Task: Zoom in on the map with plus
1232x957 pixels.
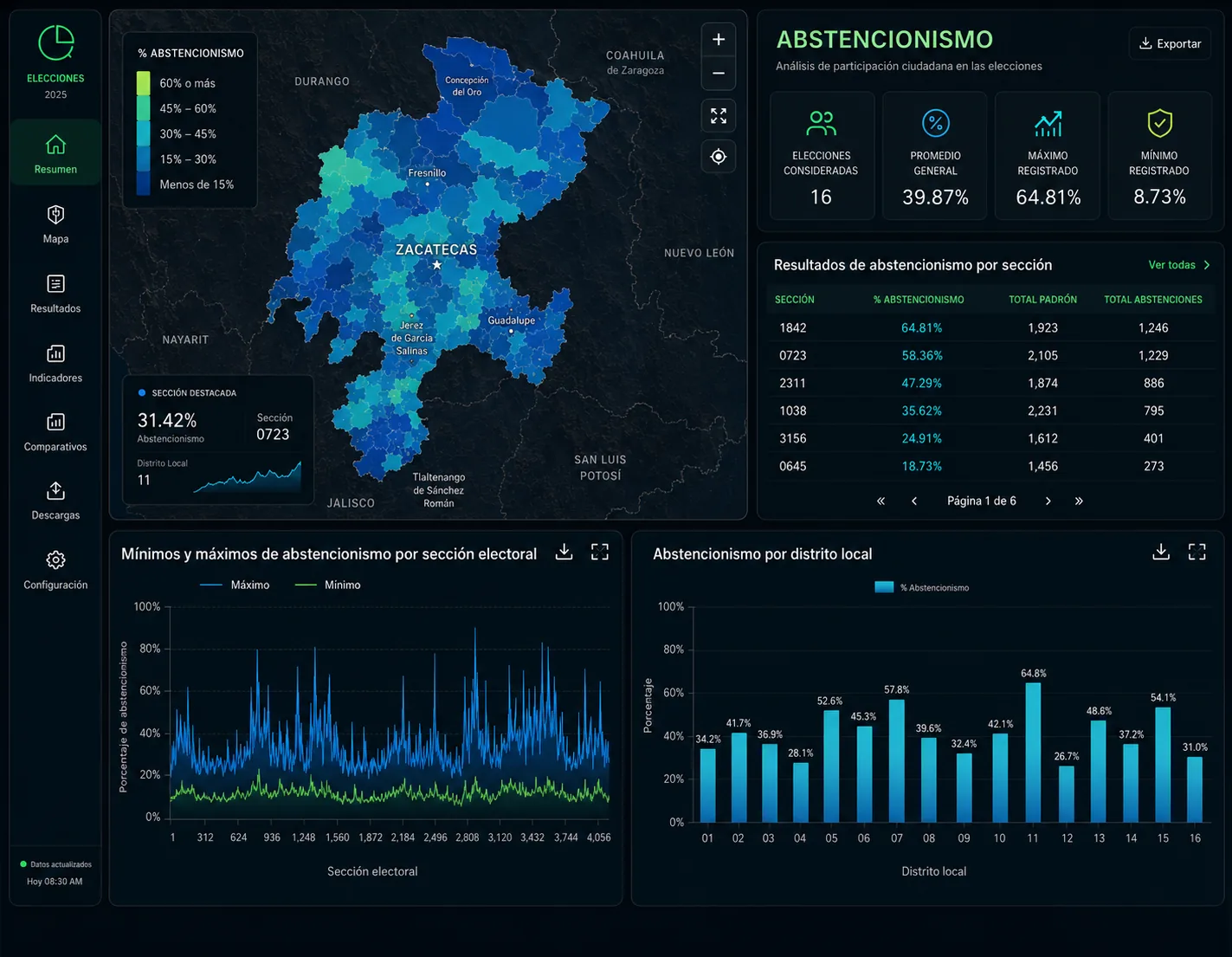Action: tap(719, 40)
